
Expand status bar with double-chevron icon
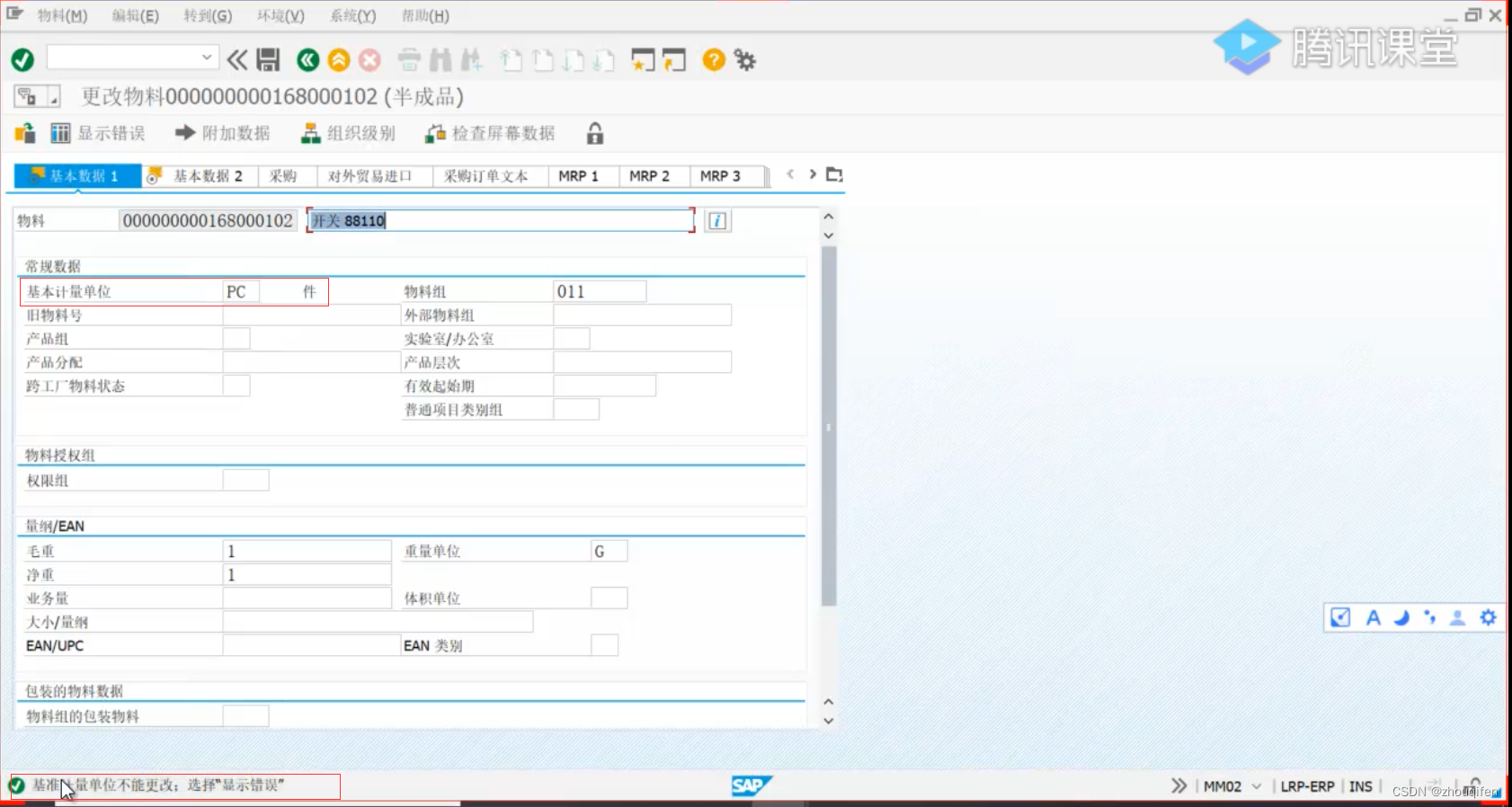point(1178,785)
